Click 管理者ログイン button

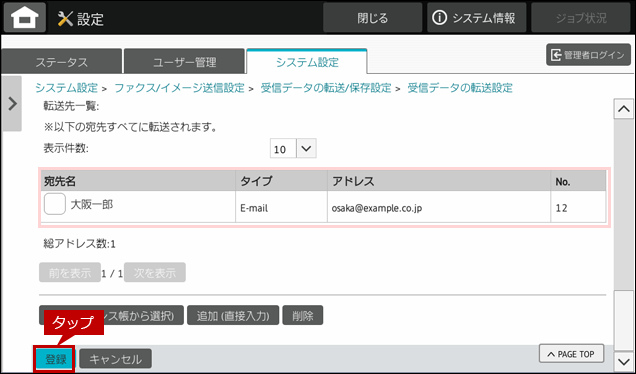click(588, 55)
